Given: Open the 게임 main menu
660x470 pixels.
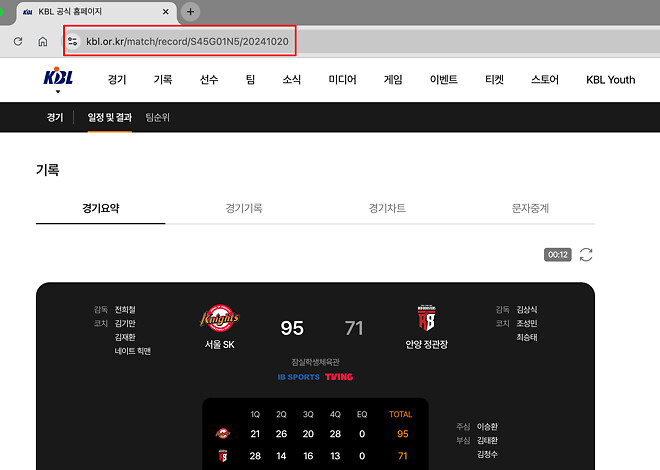Looking at the screenshot, I should point(393,80).
